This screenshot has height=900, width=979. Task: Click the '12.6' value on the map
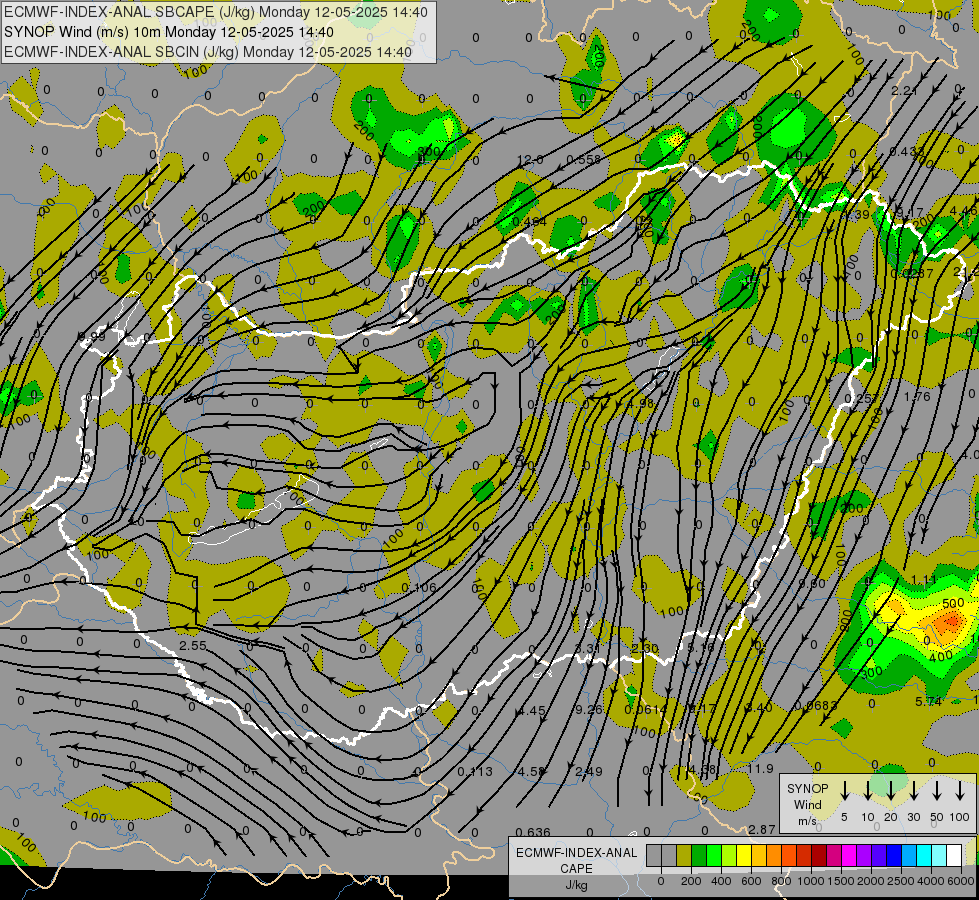click(x=530, y=160)
